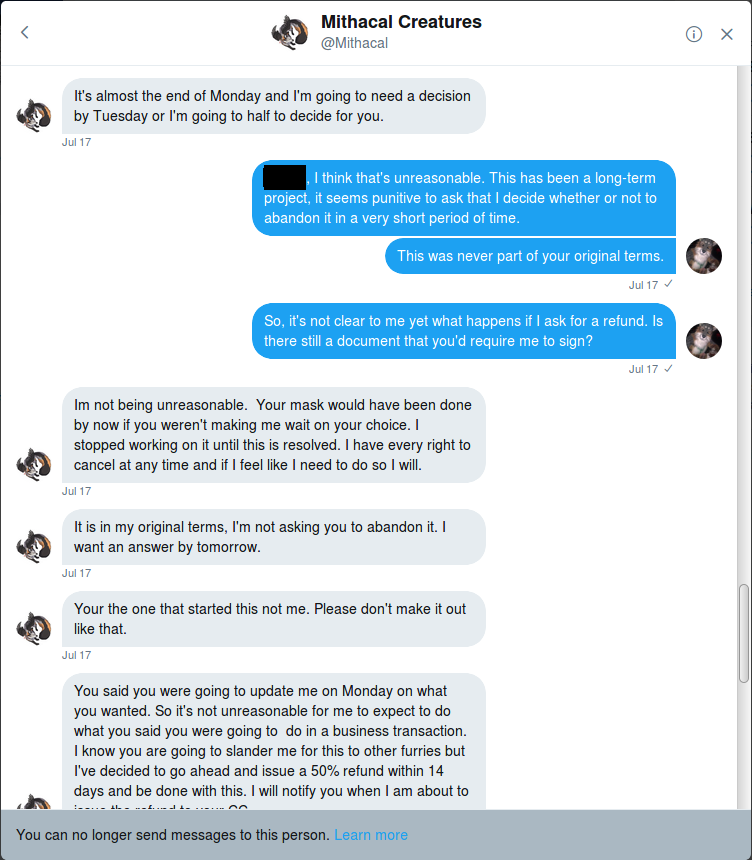Click avatar next to 'answer by tomorrow' message
This screenshot has height=860, width=752.
(34, 547)
